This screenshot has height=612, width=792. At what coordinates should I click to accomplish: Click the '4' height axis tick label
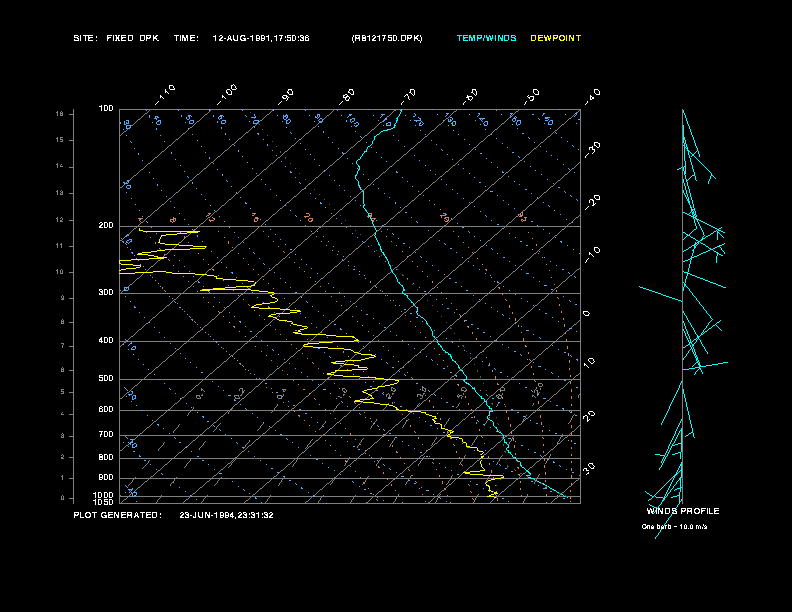pos(63,414)
